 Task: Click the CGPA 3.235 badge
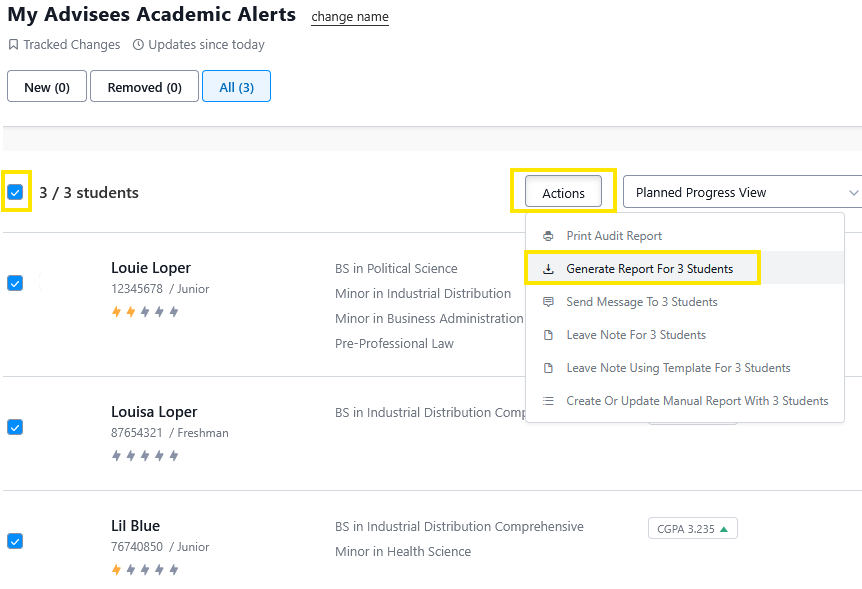pos(693,529)
